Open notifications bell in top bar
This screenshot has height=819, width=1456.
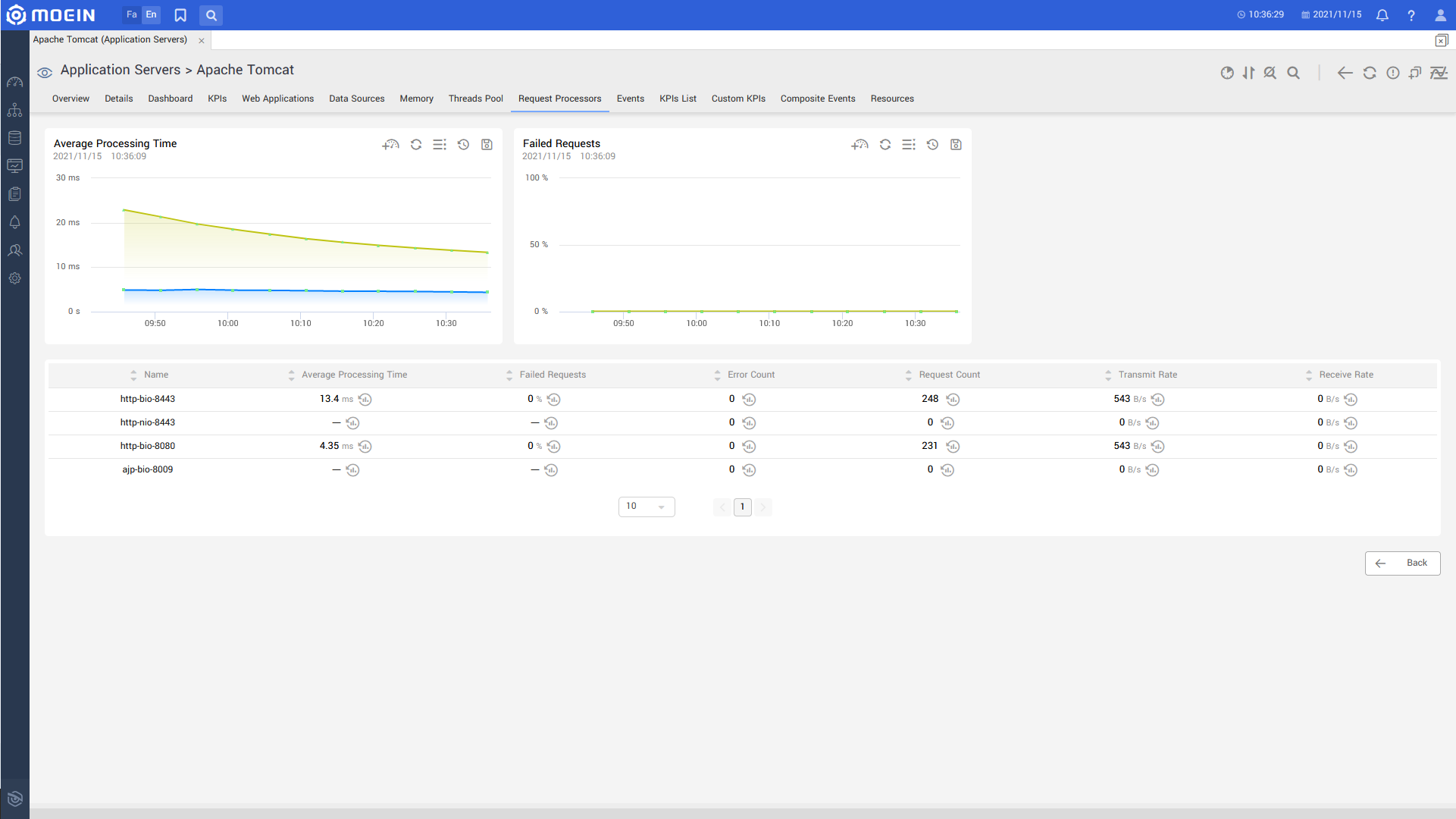click(x=1382, y=15)
